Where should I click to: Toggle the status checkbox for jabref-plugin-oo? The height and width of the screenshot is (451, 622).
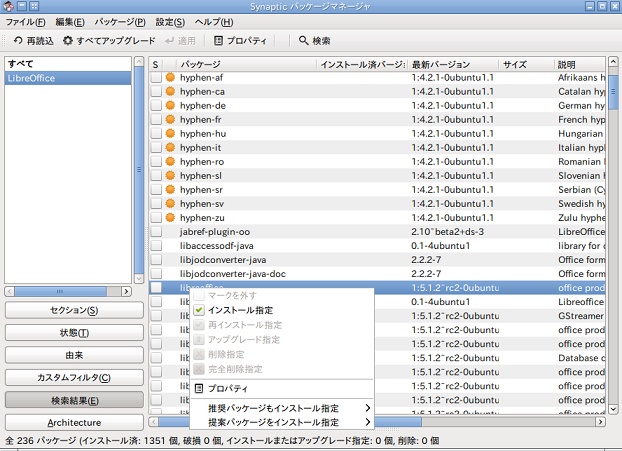[x=156, y=232]
